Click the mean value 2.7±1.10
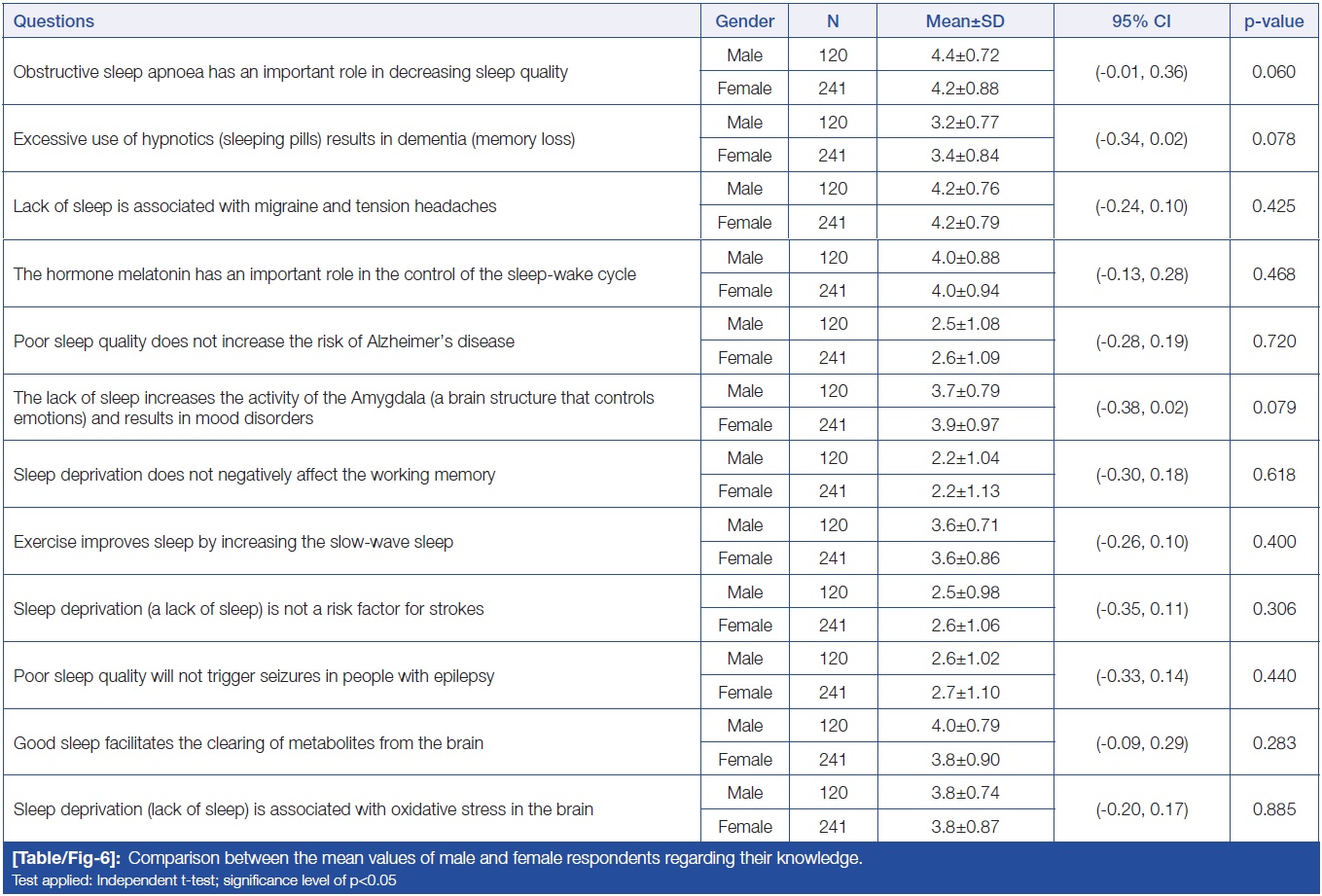Image resolution: width=1322 pixels, height=896 pixels. click(964, 693)
